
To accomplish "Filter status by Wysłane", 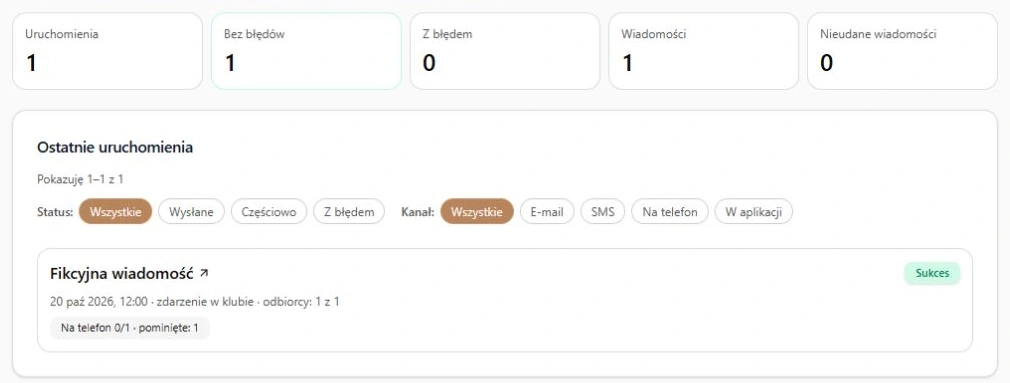I will click(x=191, y=212).
